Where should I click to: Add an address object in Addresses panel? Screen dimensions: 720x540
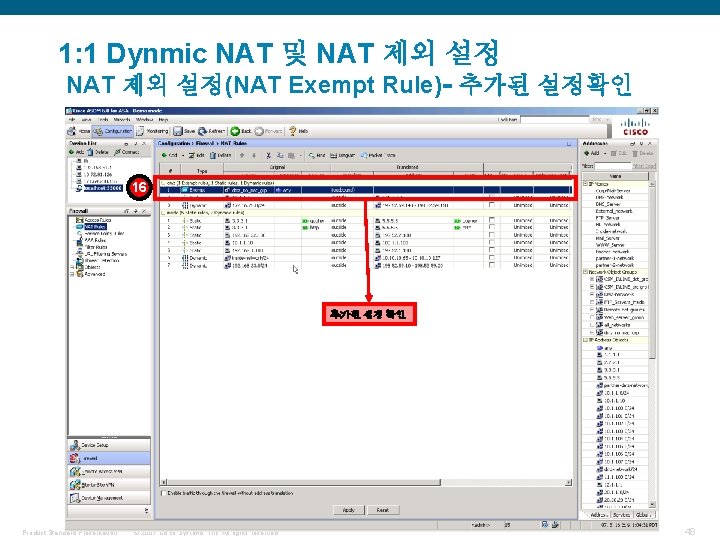click(591, 153)
